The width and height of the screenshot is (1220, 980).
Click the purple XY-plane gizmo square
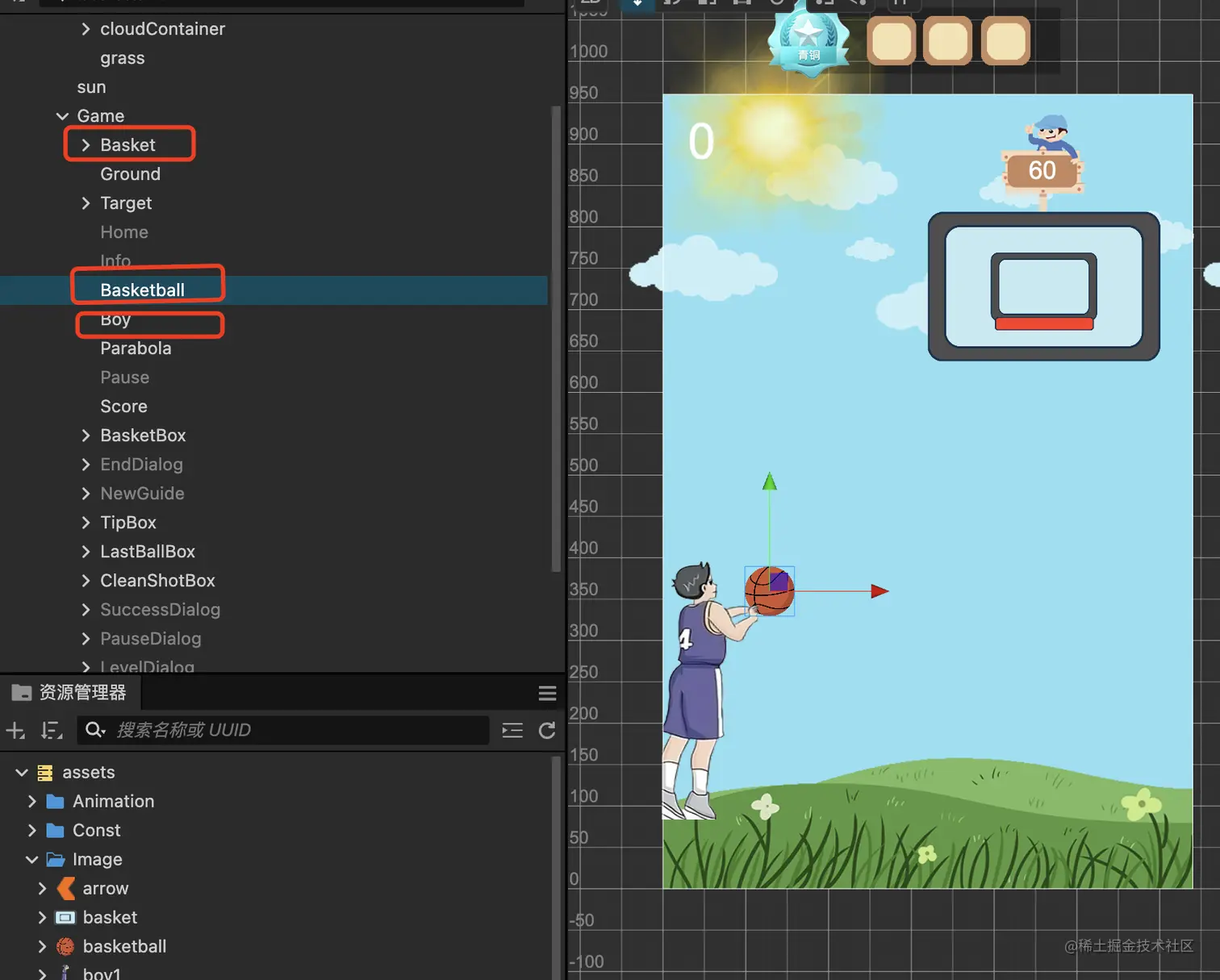(x=779, y=581)
